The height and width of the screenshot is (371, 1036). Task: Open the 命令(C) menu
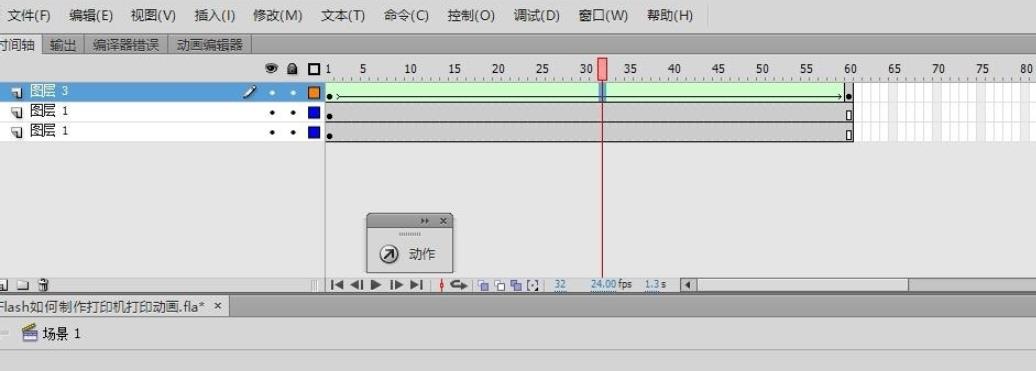(406, 15)
